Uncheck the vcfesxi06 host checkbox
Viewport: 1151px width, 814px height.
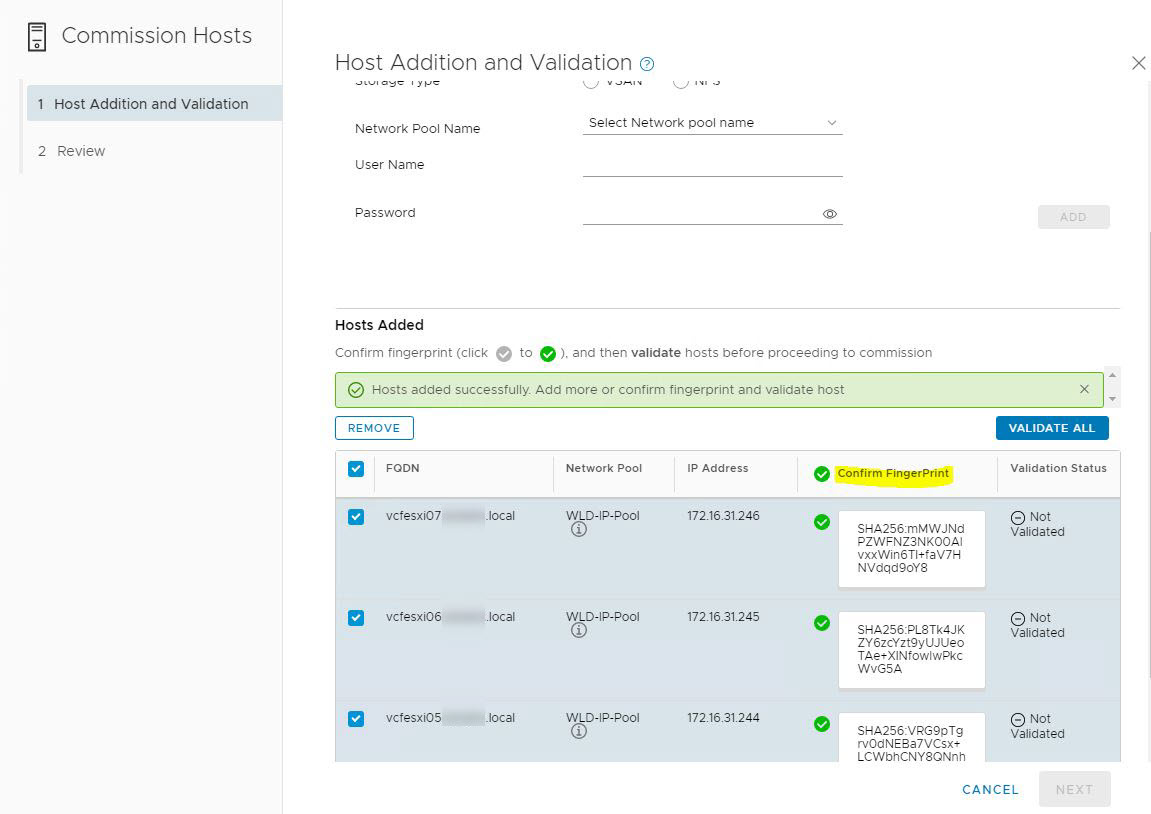pyautogui.click(x=356, y=618)
